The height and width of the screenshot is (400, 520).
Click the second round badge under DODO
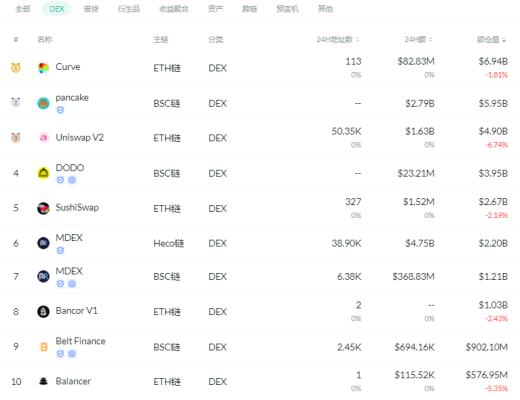72,180
